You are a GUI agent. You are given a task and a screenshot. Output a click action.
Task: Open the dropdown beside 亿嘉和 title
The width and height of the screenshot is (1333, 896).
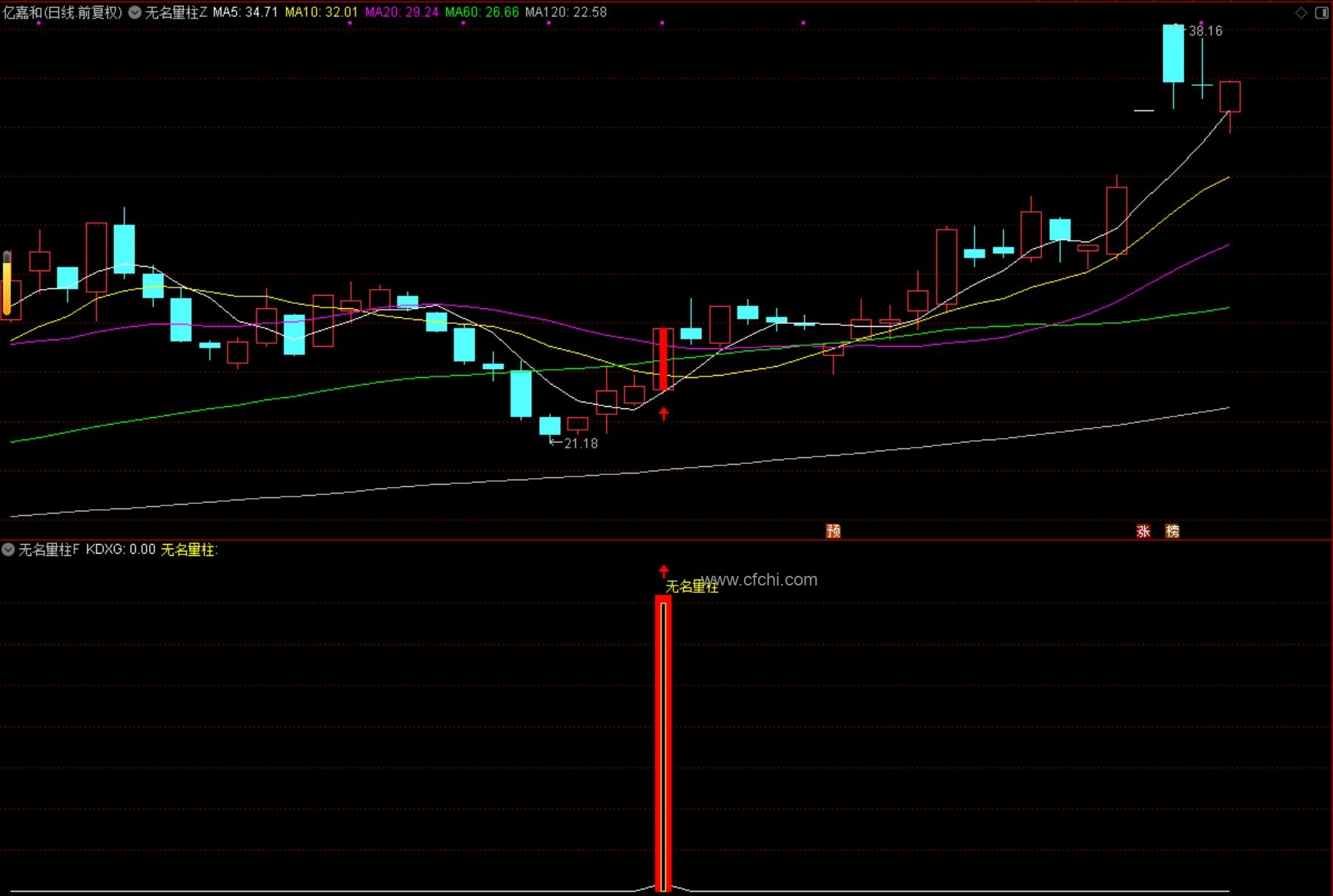135,12
